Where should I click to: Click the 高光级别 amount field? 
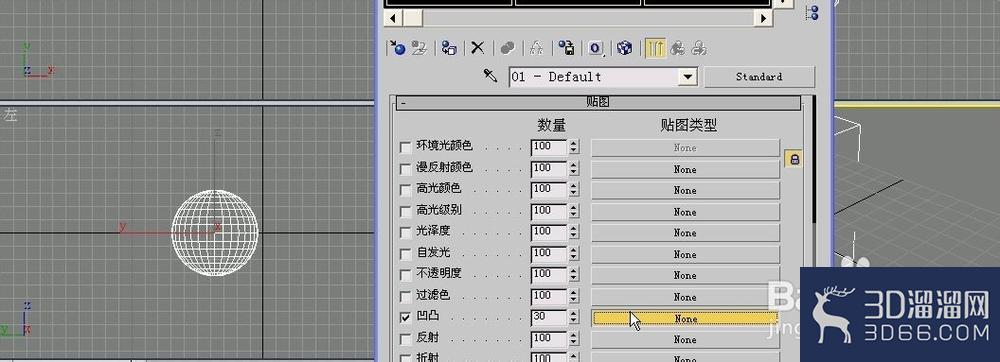click(x=549, y=211)
